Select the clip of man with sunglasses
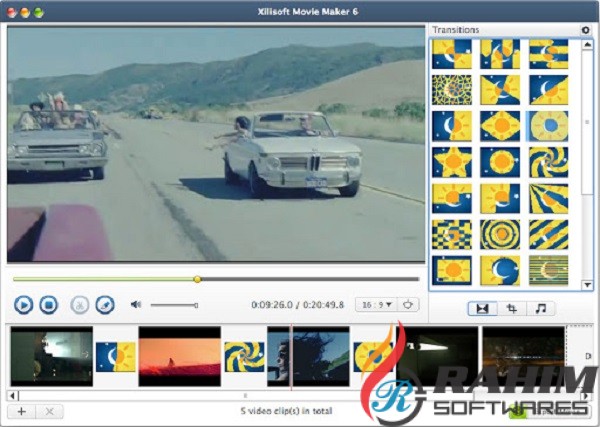The width and height of the screenshot is (600, 427). pyautogui.click(x=308, y=356)
